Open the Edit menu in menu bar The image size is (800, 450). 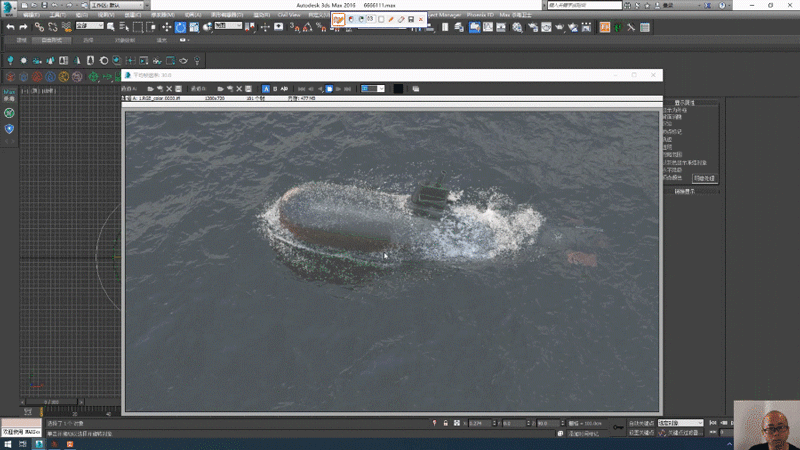(31, 15)
